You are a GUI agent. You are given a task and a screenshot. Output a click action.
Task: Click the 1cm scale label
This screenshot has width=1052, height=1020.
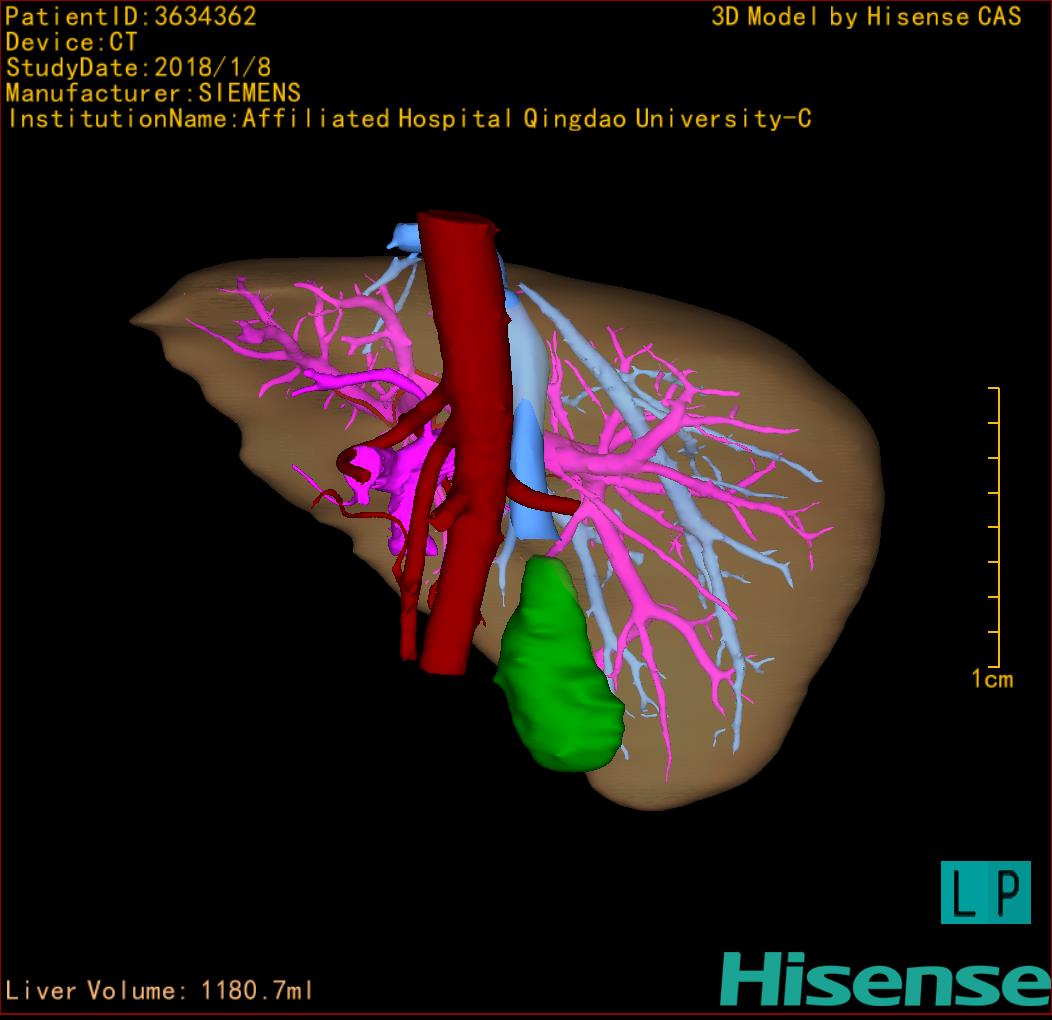click(x=991, y=680)
